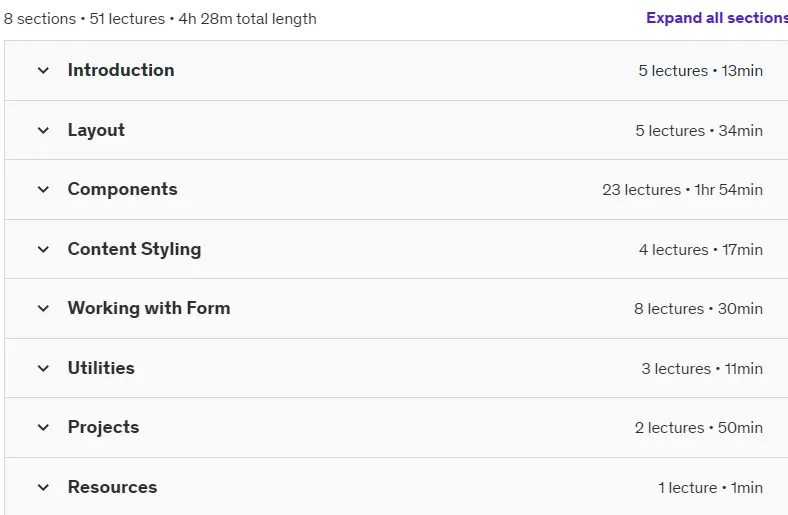This screenshot has width=788, height=515.
Task: Expand the Layout section chevron
Action: [43, 130]
